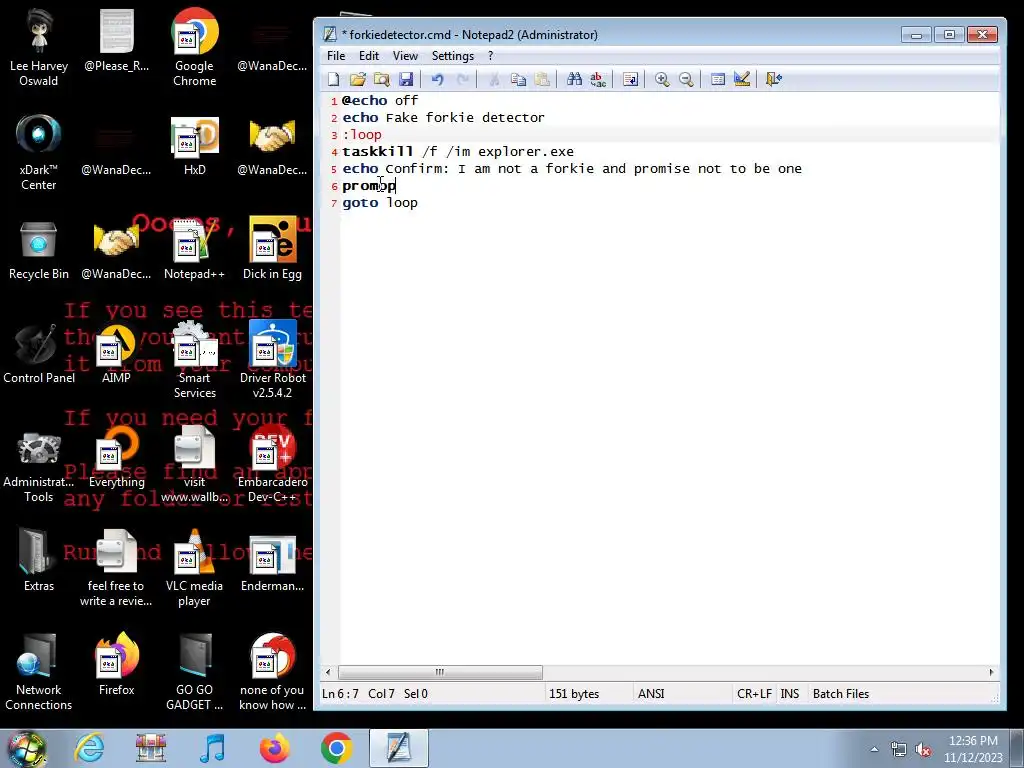Viewport: 1024px width, 768px height.
Task: Launch Internet Explorer from the taskbar
Action: pyautogui.click(x=89, y=748)
